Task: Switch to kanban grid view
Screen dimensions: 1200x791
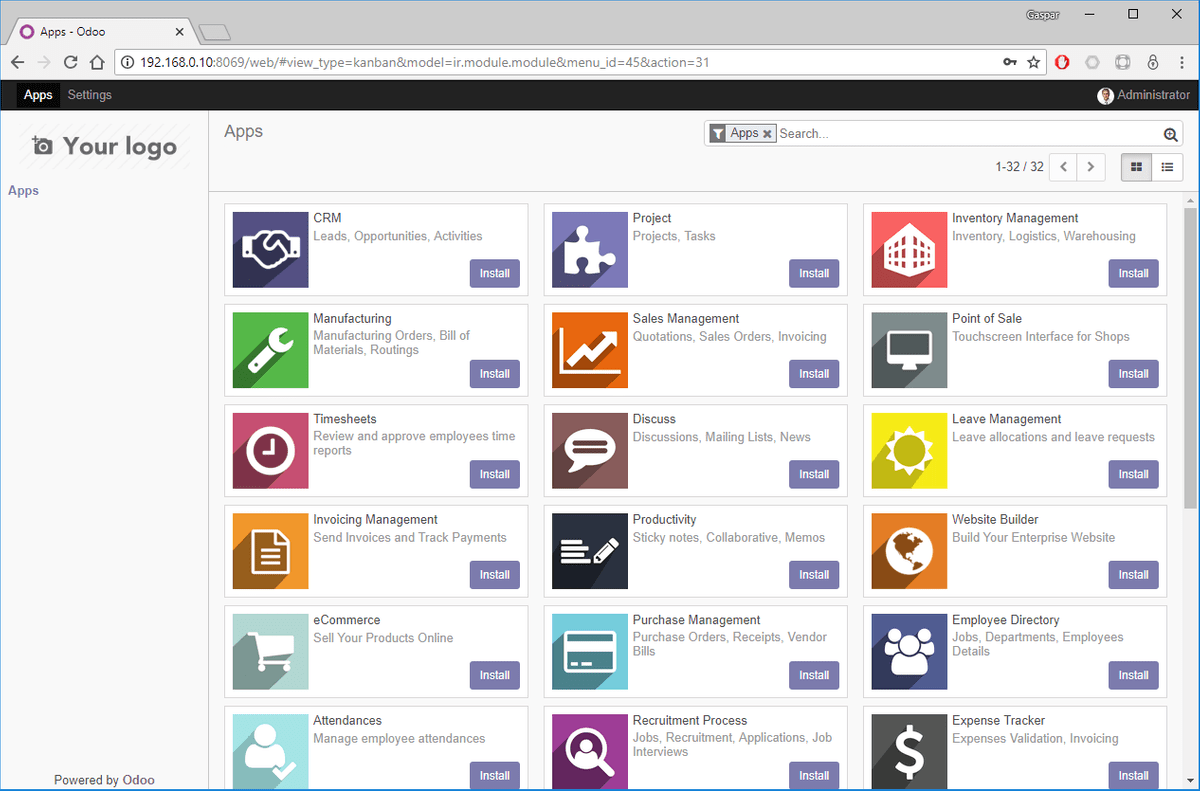Action: click(x=1136, y=167)
